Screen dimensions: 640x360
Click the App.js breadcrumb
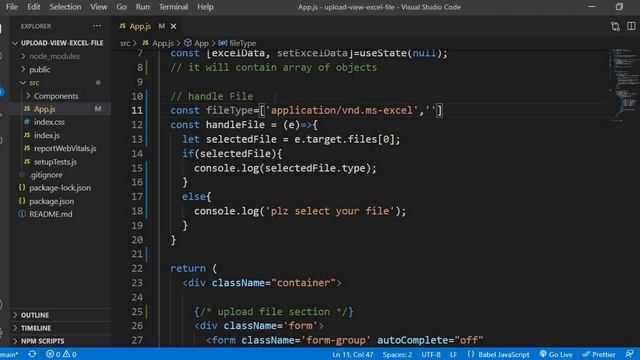(x=158, y=43)
